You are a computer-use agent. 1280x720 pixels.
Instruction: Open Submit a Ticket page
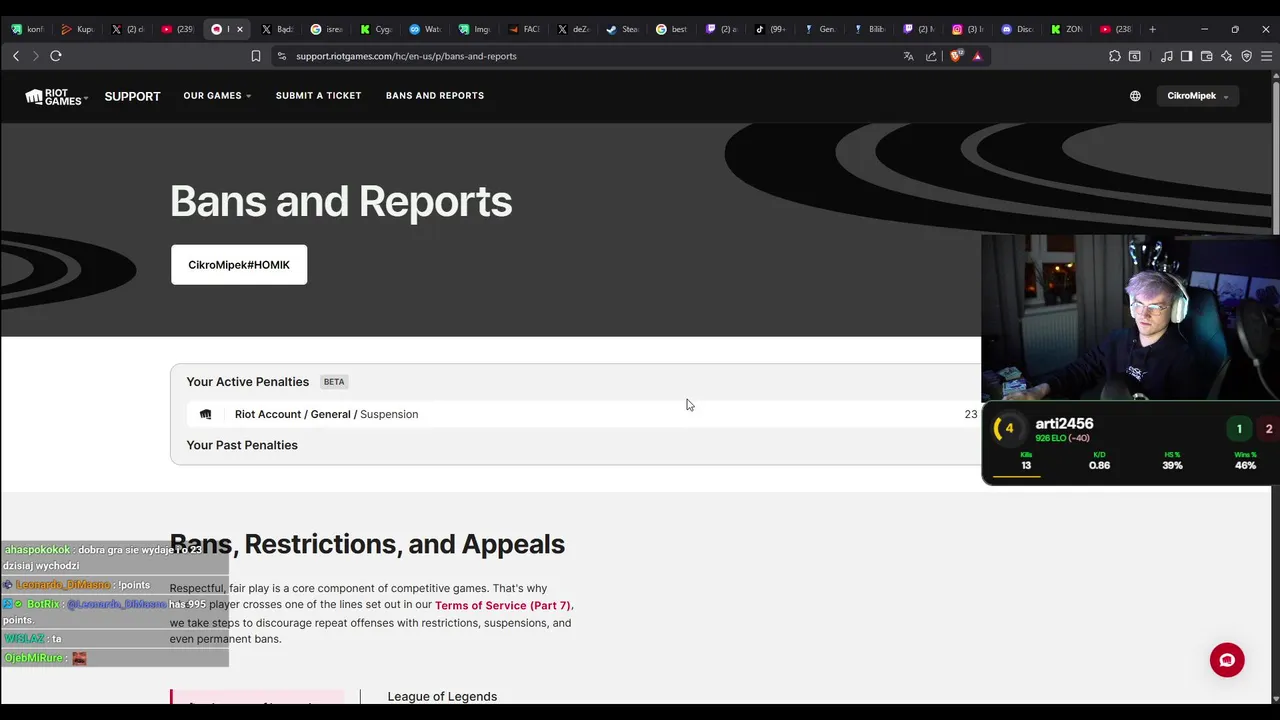[x=318, y=96]
